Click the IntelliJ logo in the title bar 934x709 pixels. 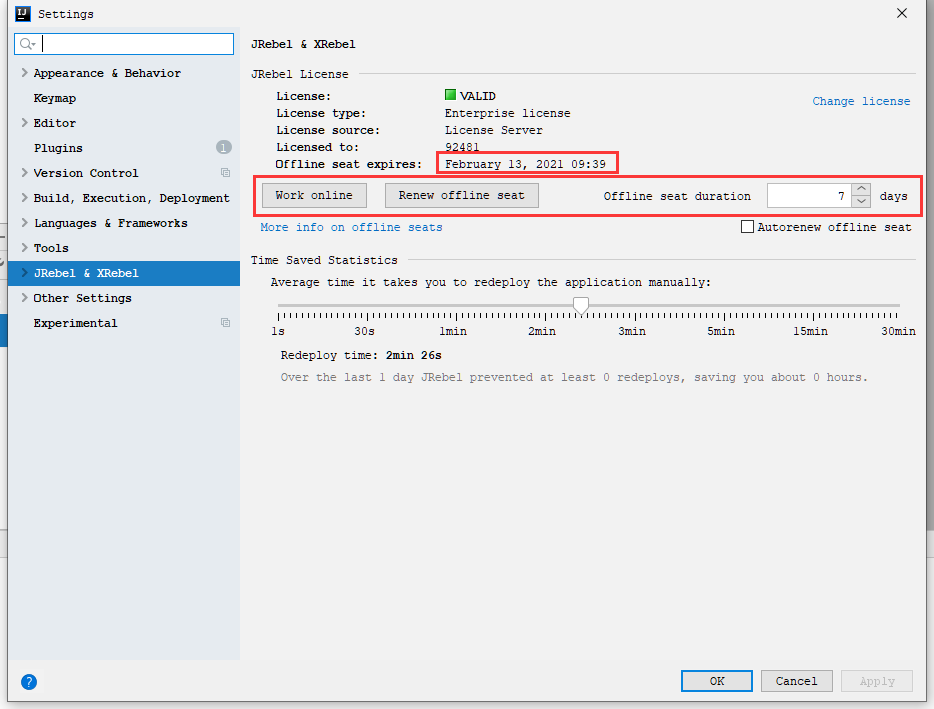coord(22,14)
